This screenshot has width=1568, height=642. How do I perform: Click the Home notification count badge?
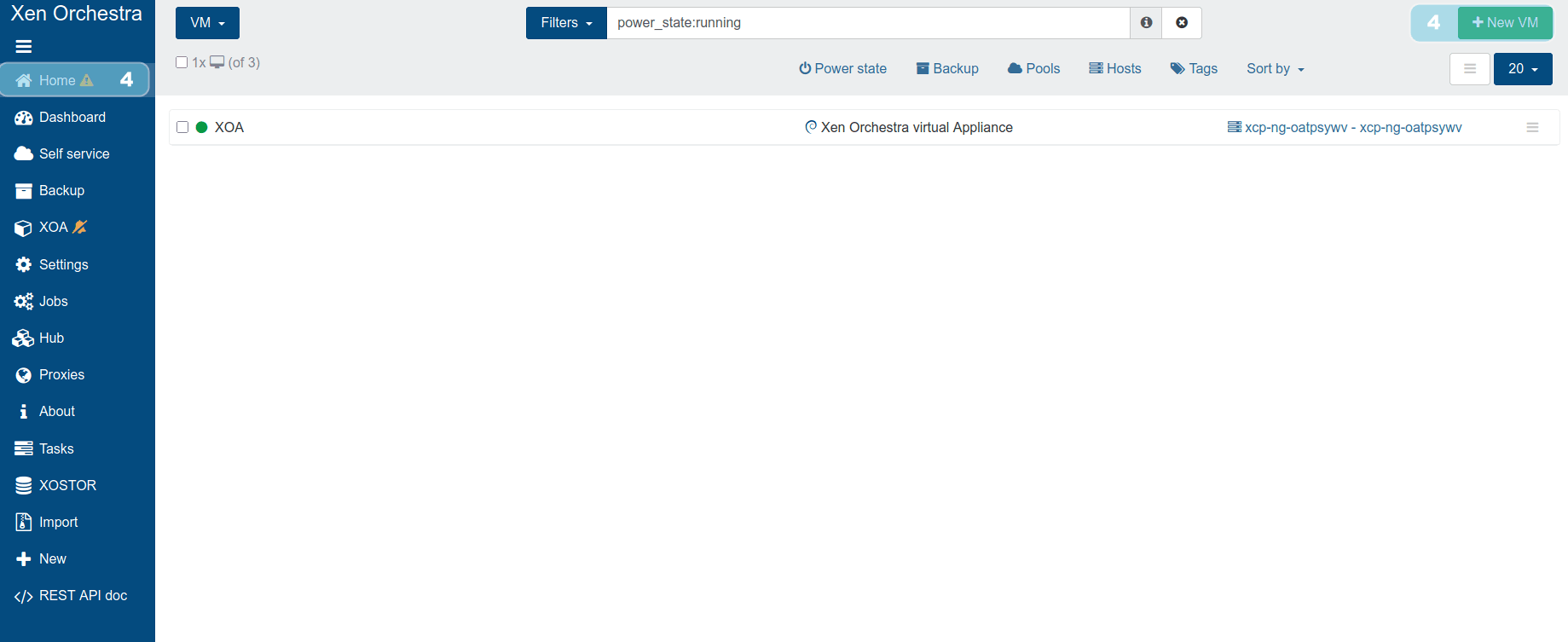tap(126, 80)
